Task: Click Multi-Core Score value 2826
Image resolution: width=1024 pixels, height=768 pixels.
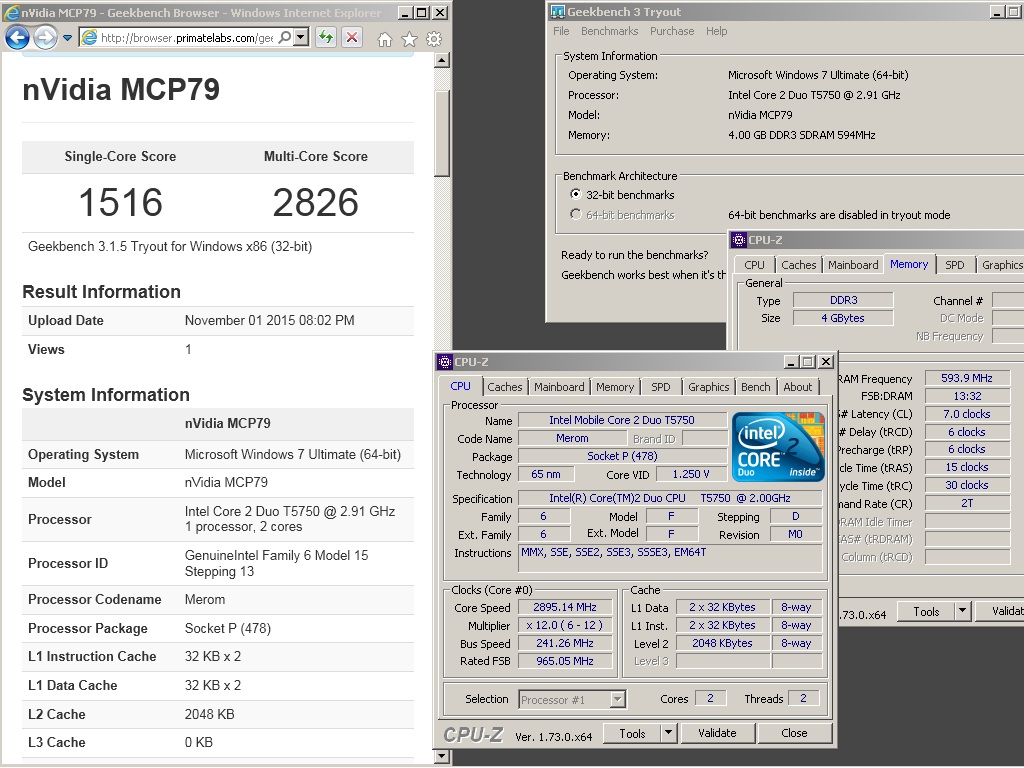Action: coord(315,202)
